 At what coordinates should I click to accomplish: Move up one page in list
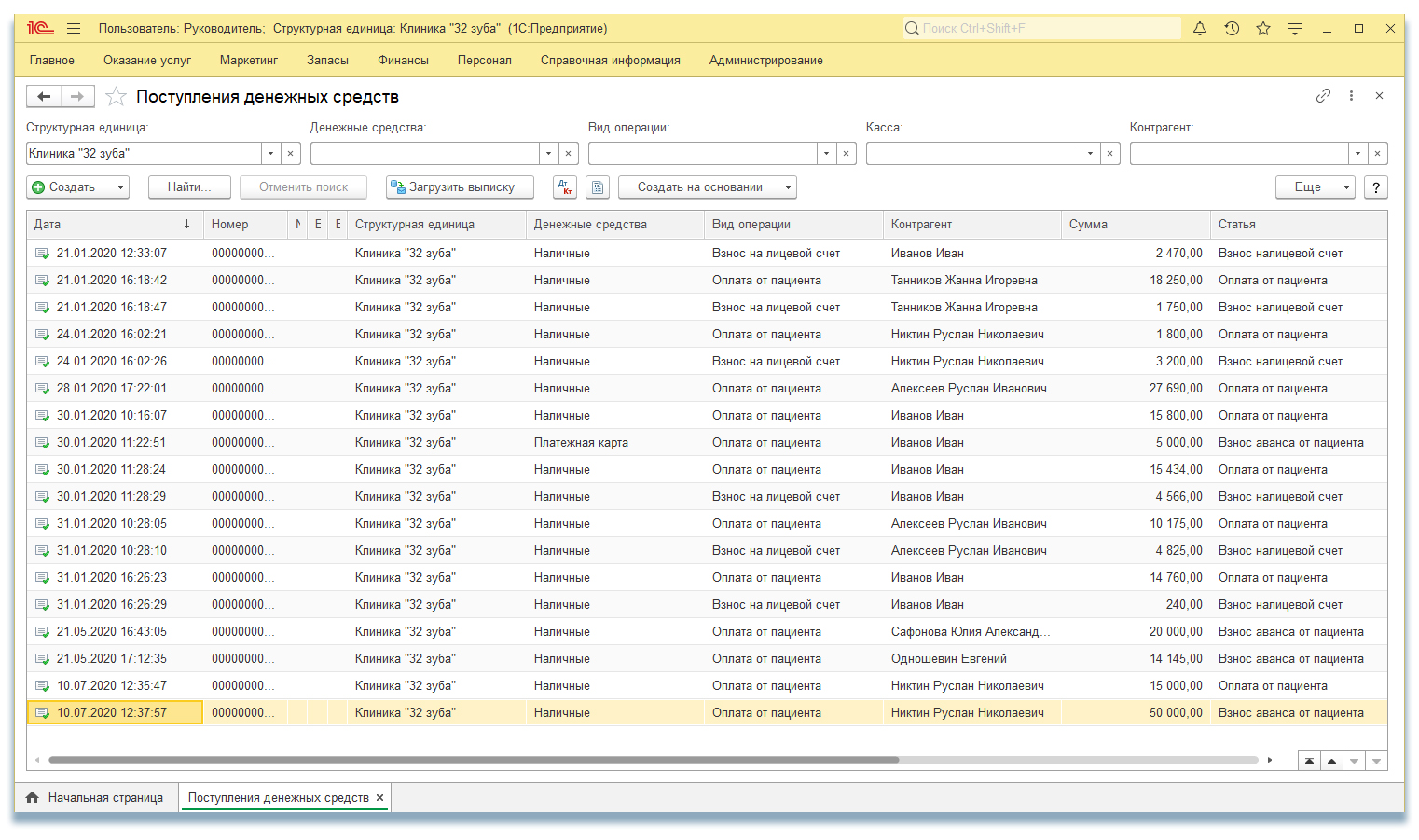pyautogui.click(x=1332, y=761)
